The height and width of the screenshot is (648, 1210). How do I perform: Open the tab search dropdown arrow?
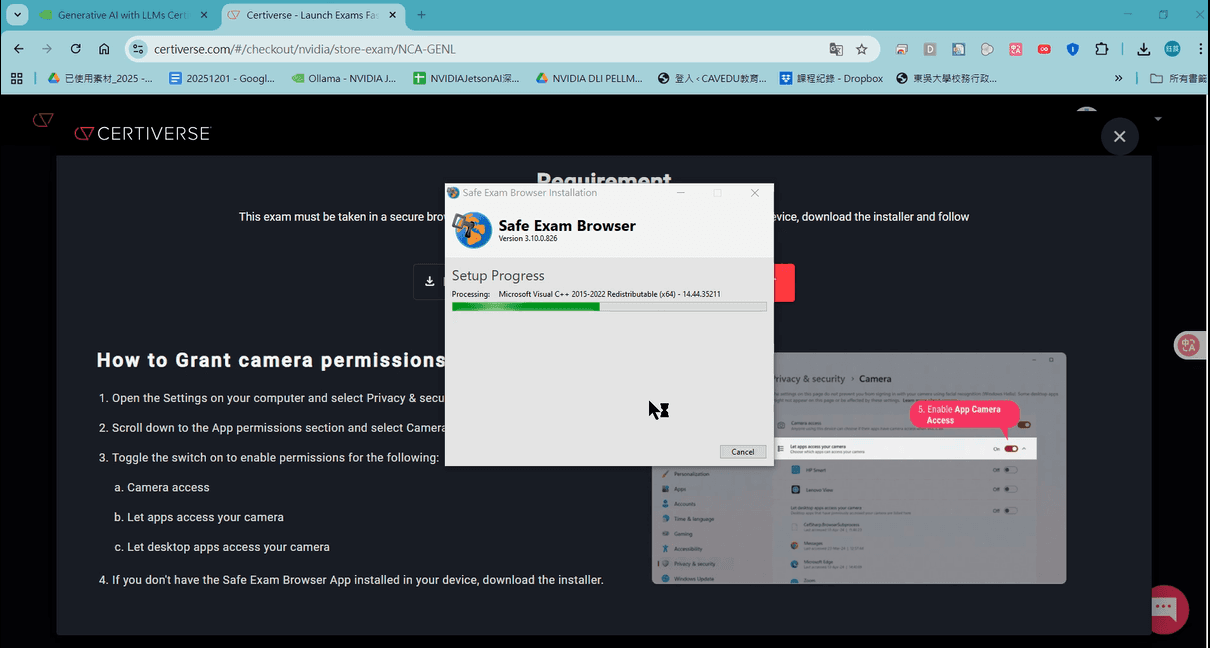[18, 15]
